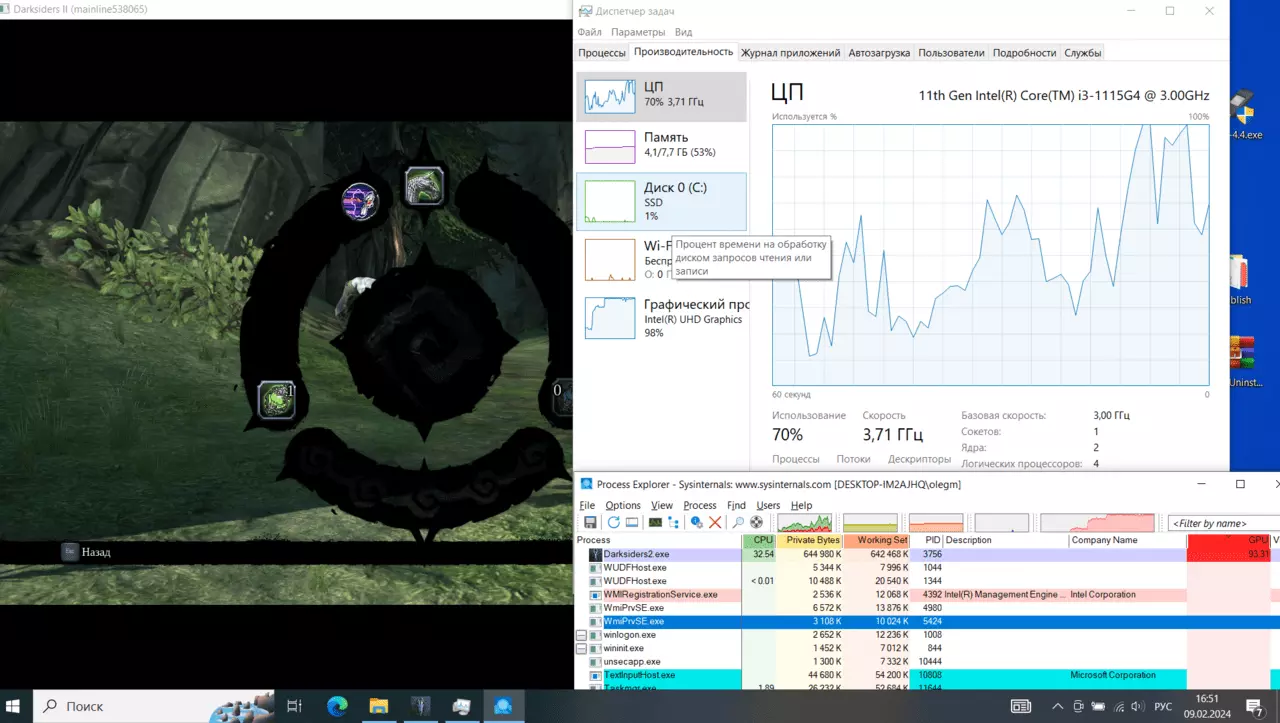Click the Save icon in Process Explorer toolbar
Image resolution: width=1280 pixels, height=723 pixels.
pos(590,522)
